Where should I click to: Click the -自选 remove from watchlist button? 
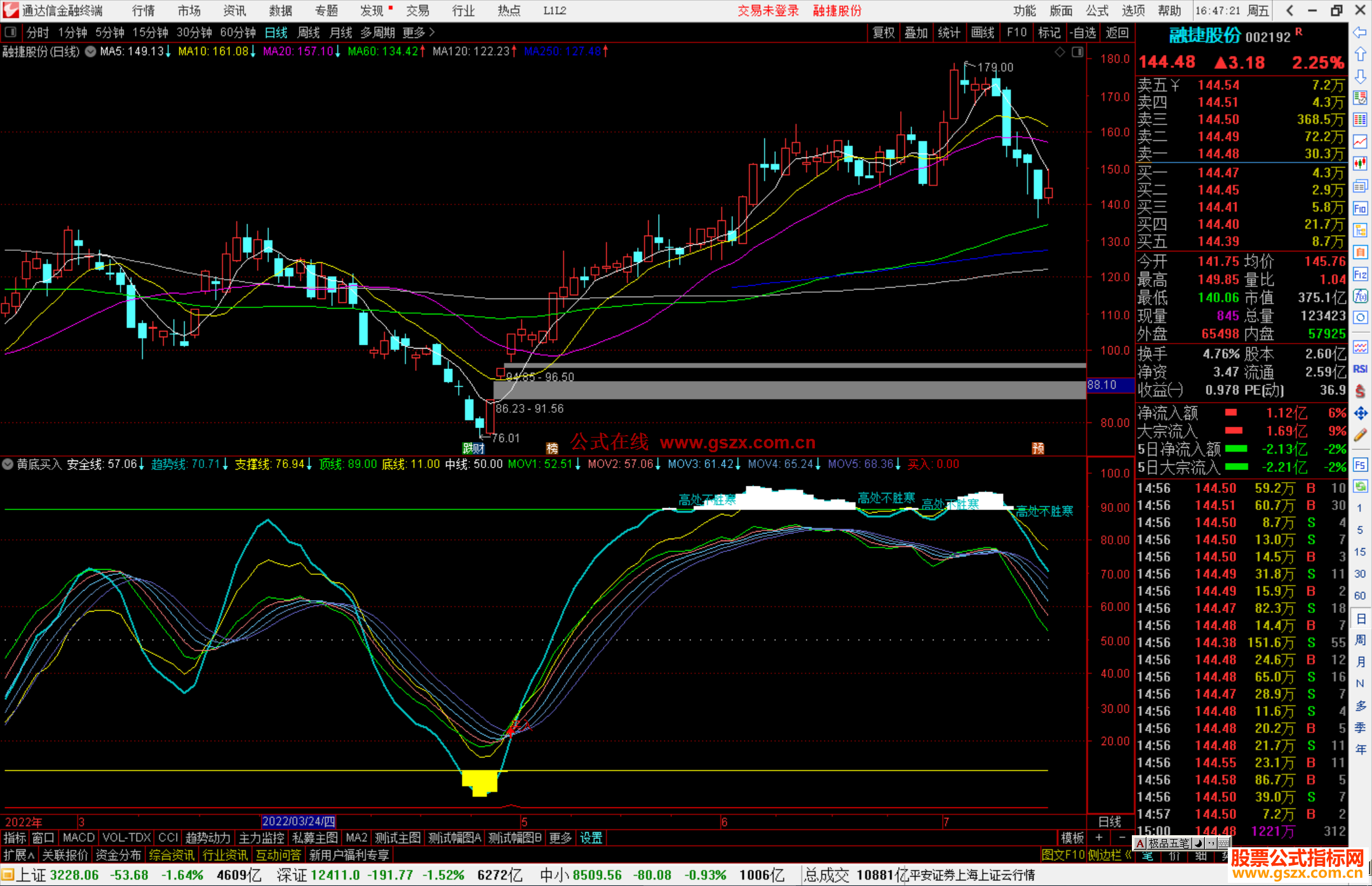coord(1082,32)
